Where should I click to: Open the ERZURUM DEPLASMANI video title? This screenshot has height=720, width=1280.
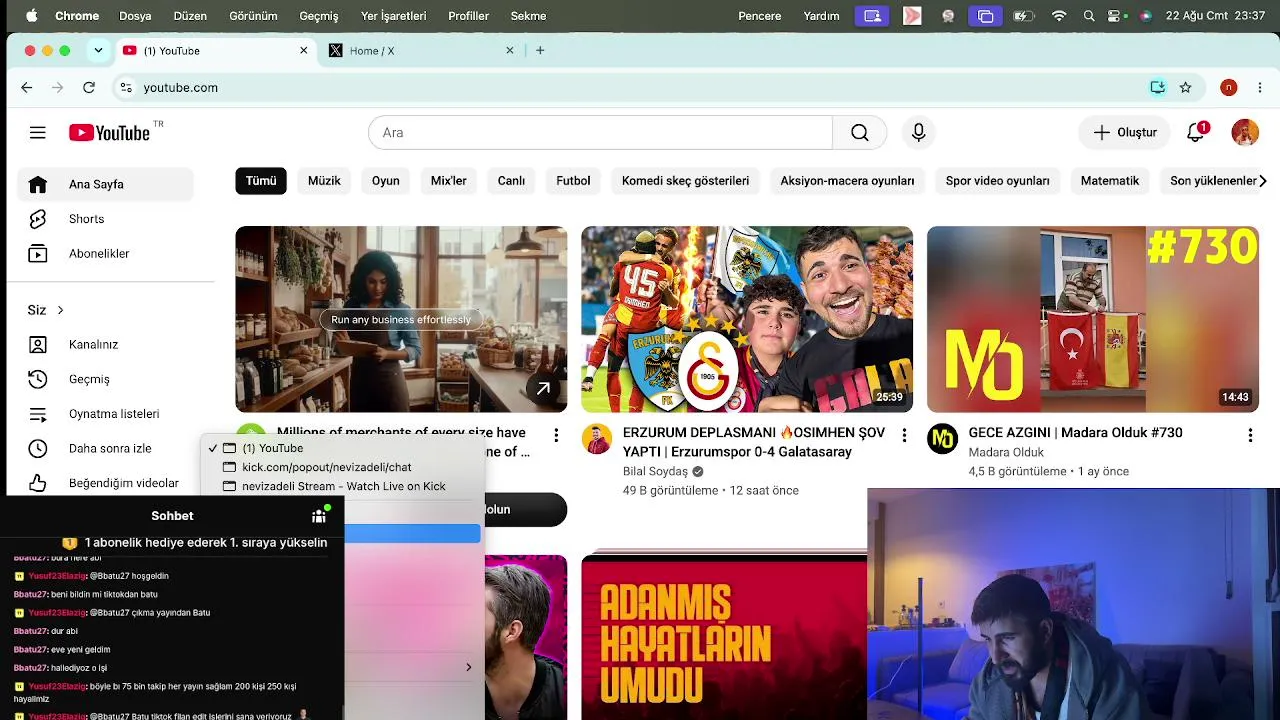pyautogui.click(x=754, y=442)
